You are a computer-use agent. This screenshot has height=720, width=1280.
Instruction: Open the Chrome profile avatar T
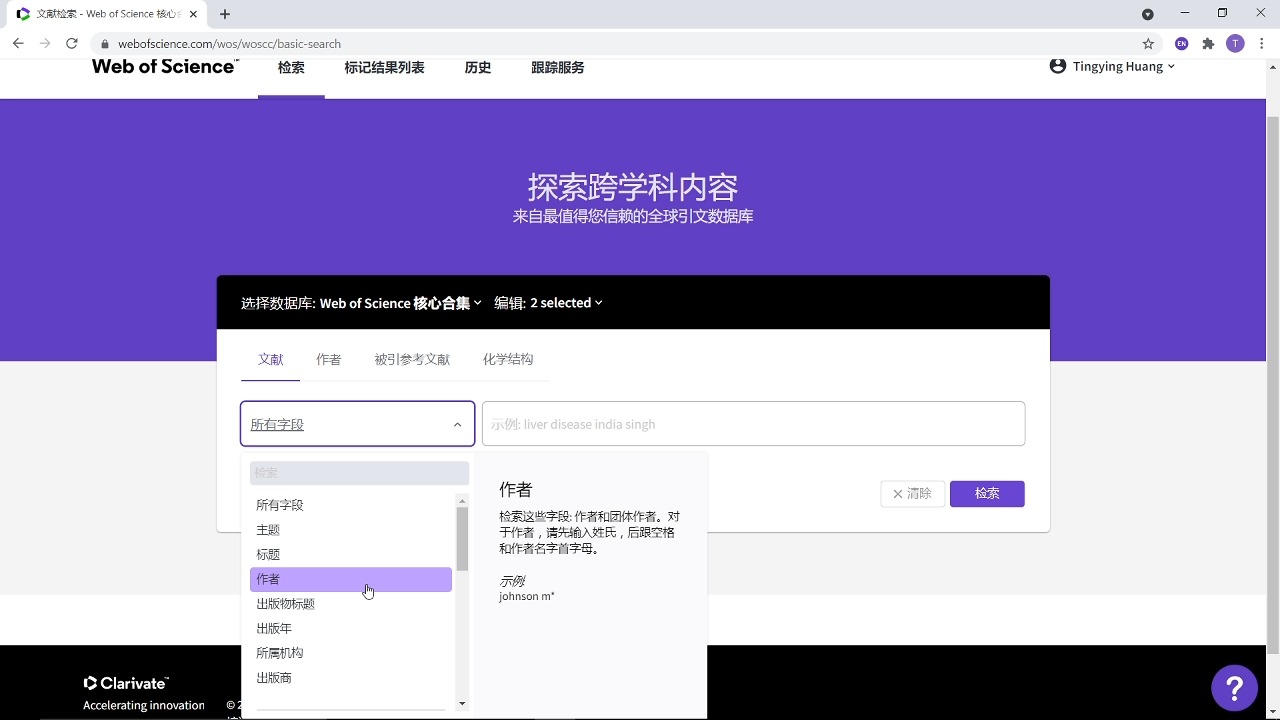click(x=1235, y=43)
